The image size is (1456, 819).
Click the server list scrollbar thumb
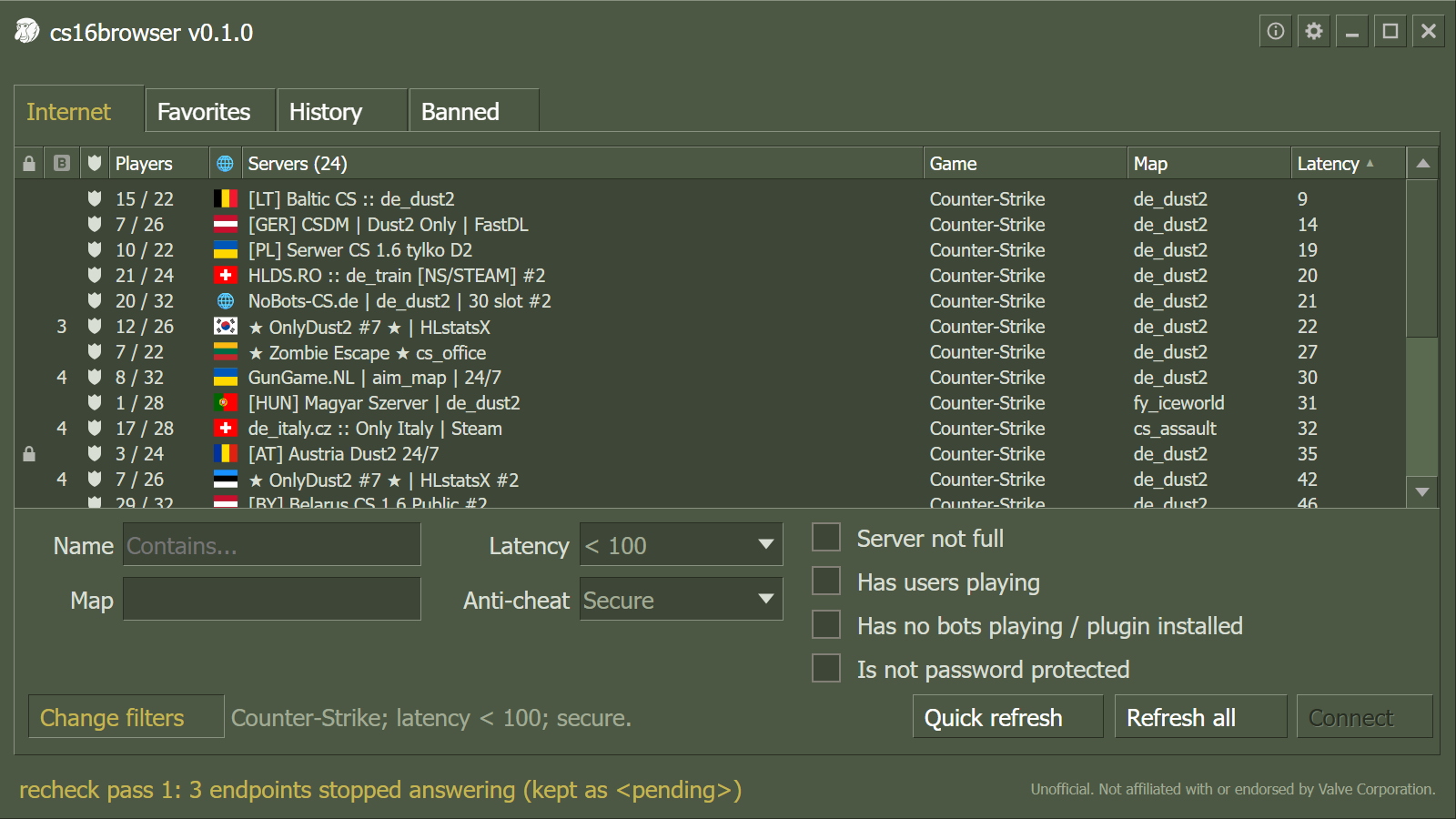(1423, 258)
